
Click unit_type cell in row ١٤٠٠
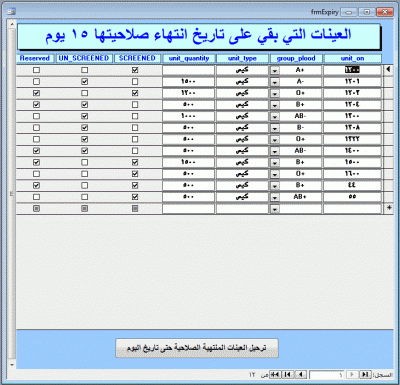point(242,151)
